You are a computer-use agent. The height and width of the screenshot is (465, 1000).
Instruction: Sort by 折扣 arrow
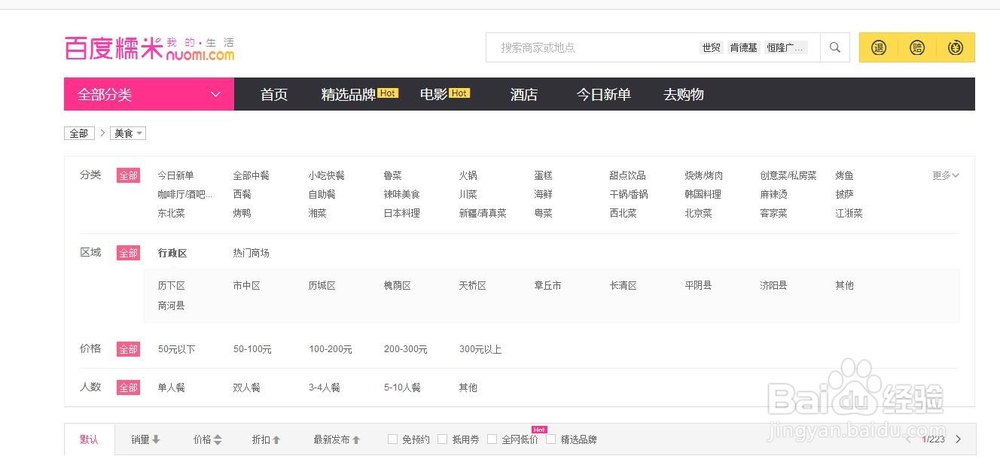click(x=266, y=439)
